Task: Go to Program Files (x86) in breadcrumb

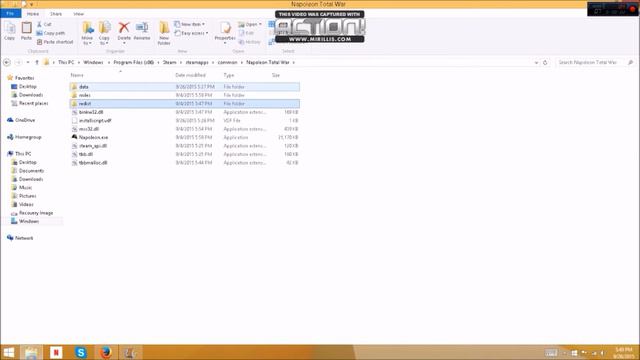Action: click(133, 62)
